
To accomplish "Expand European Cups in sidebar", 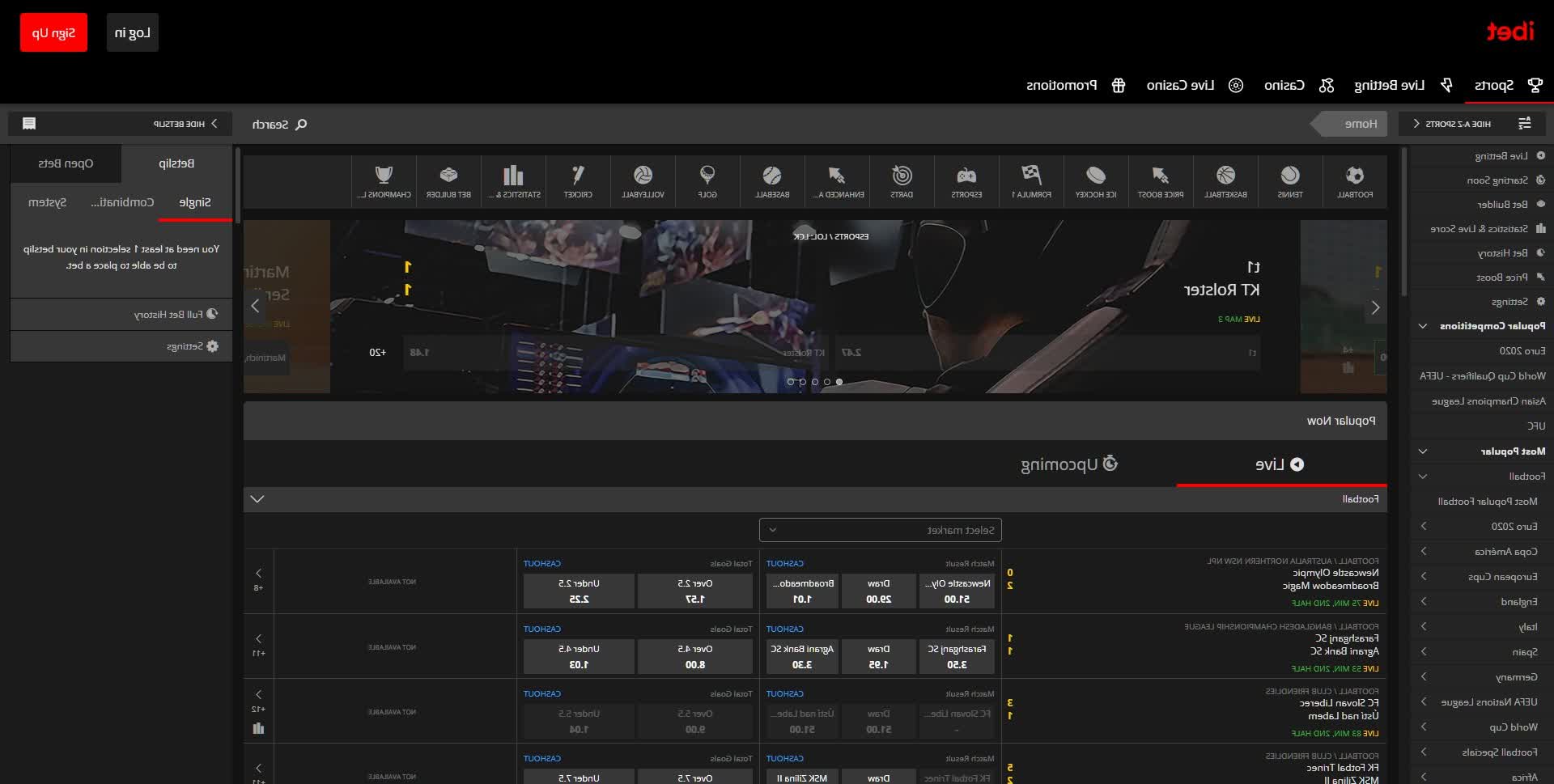I will (1423, 577).
